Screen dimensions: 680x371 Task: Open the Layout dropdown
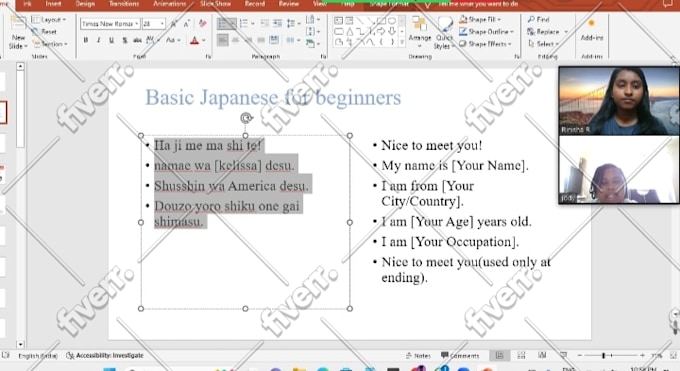coord(49,20)
